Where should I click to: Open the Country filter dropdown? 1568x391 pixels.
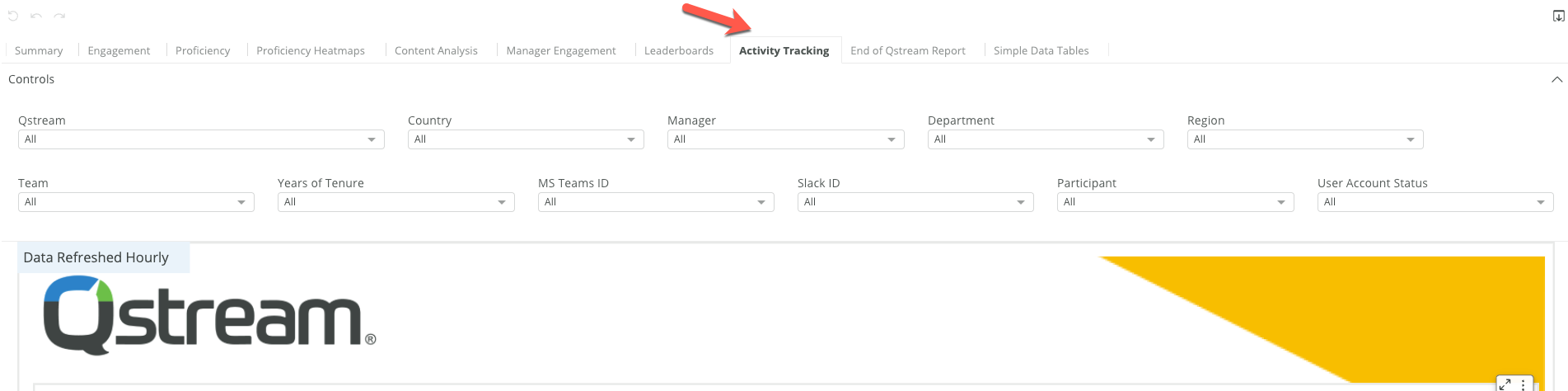[526, 139]
